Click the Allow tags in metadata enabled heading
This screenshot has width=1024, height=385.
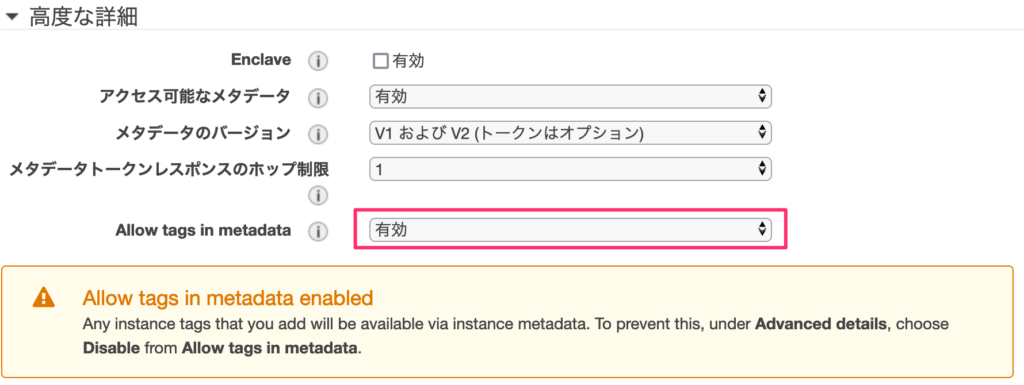click(x=227, y=298)
